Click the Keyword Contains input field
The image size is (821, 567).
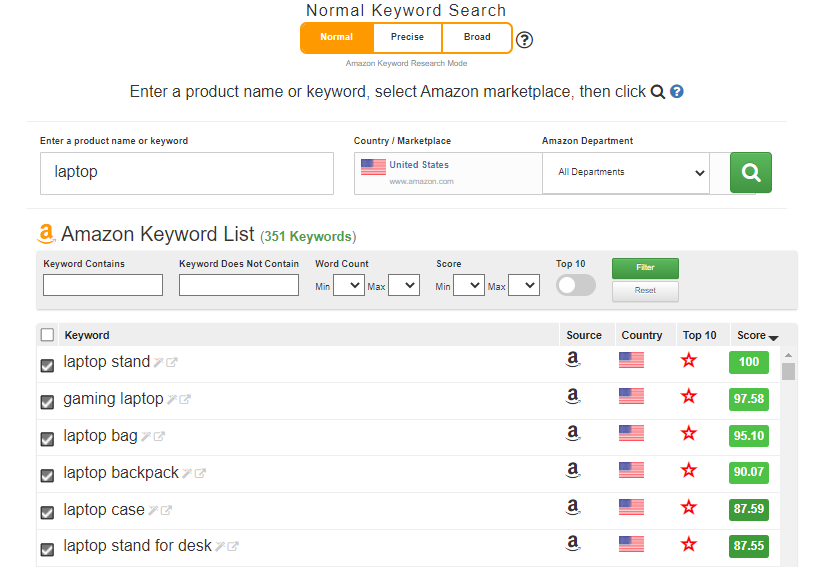103,285
